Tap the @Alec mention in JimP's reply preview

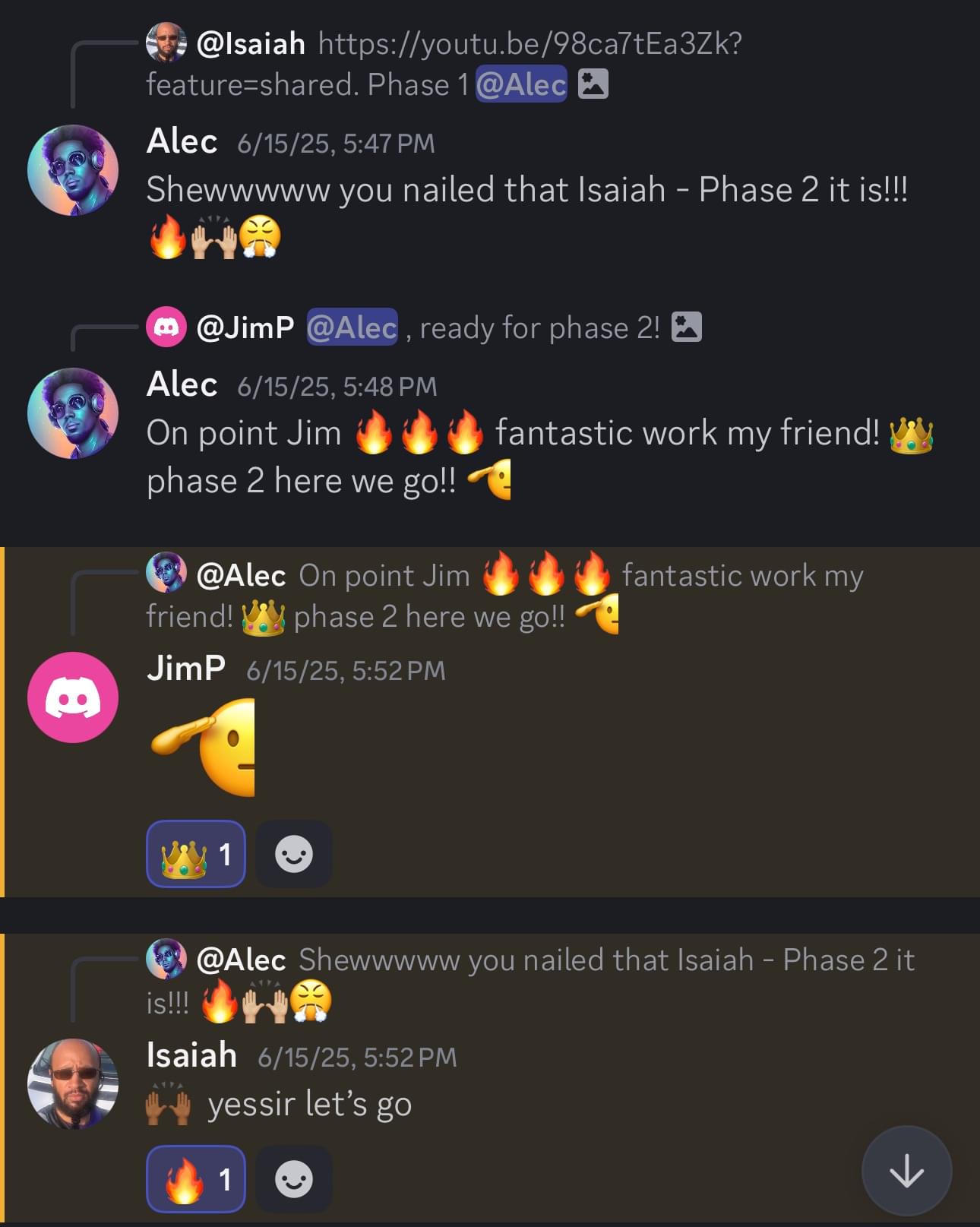pos(352,327)
